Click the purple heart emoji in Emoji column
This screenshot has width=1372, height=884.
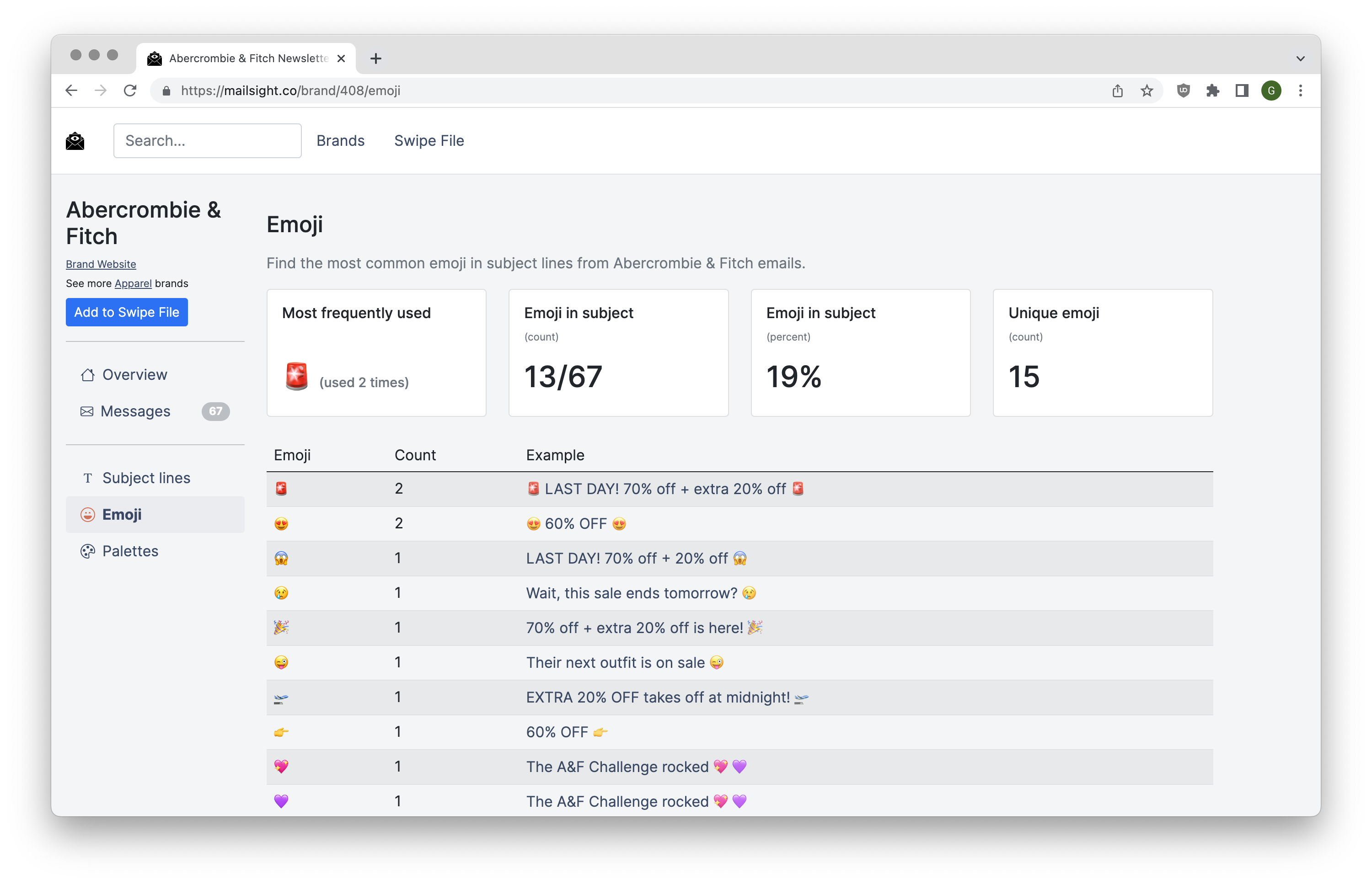pos(281,801)
